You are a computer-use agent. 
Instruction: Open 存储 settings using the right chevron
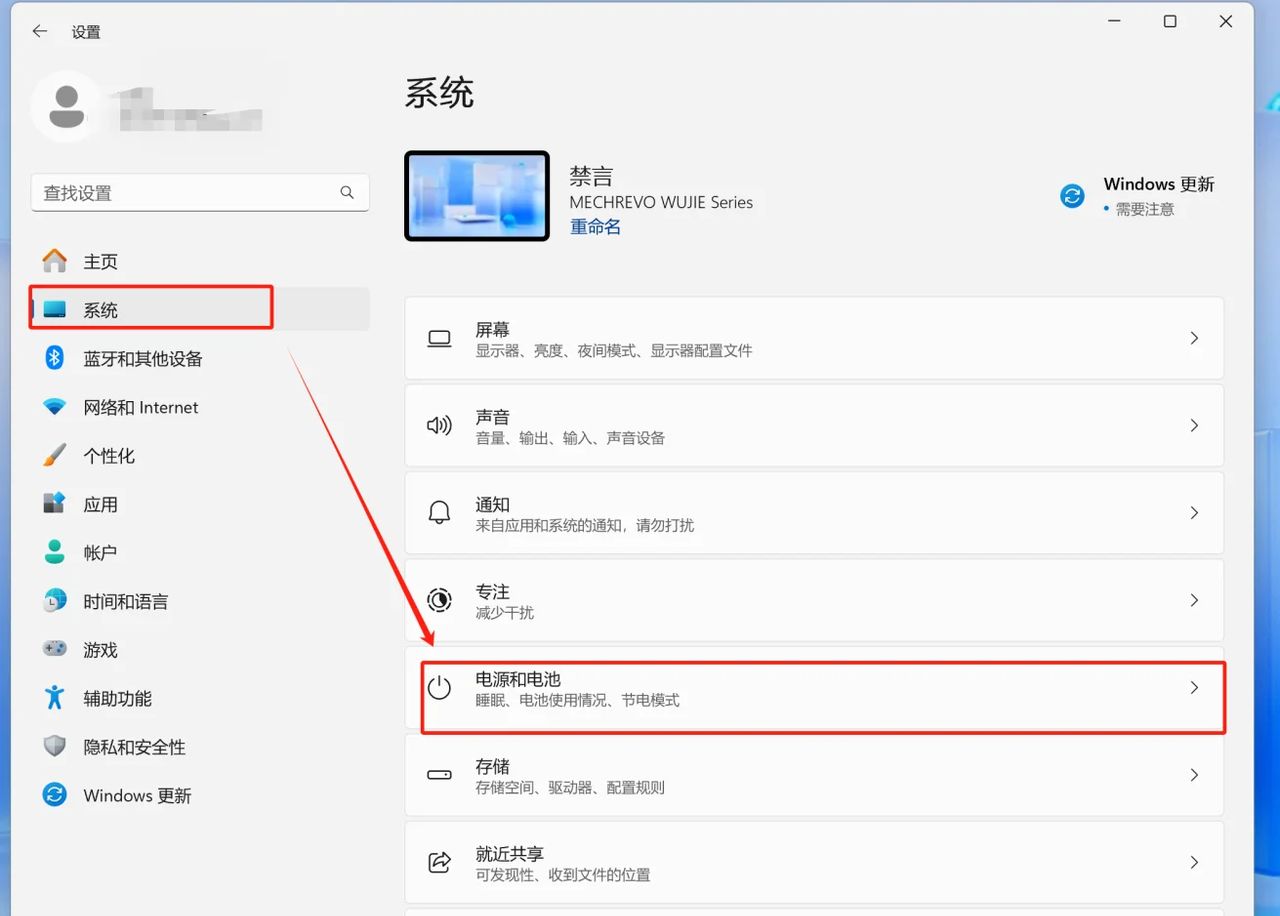pyautogui.click(x=1194, y=774)
